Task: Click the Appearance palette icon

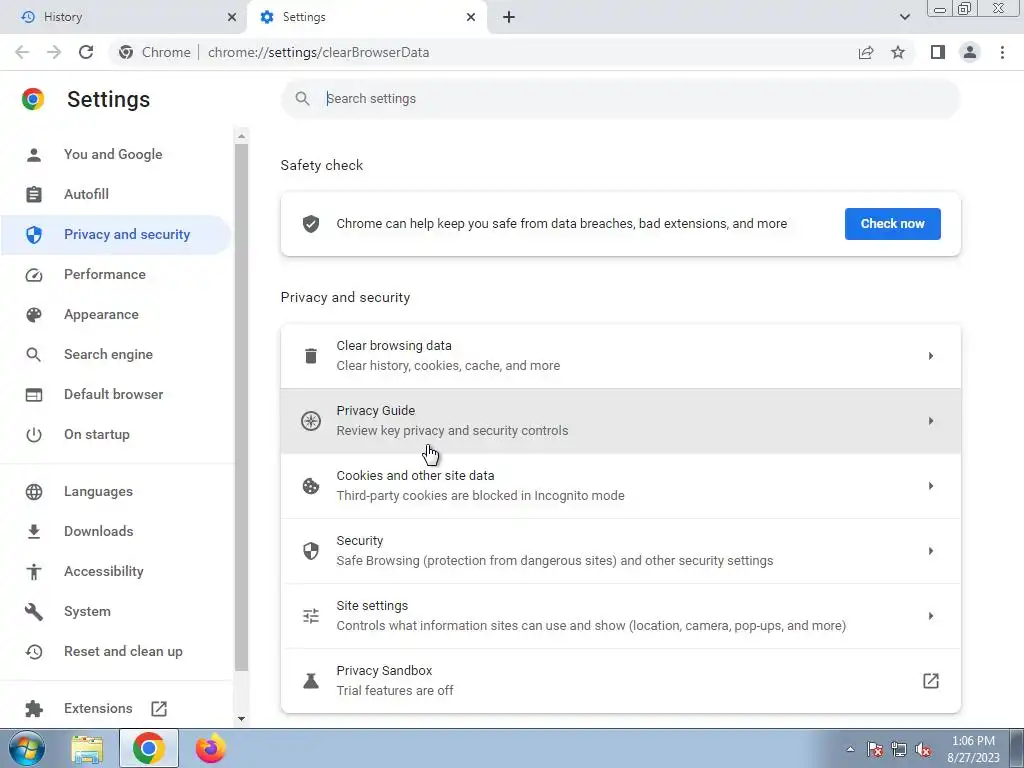Action: tap(34, 315)
